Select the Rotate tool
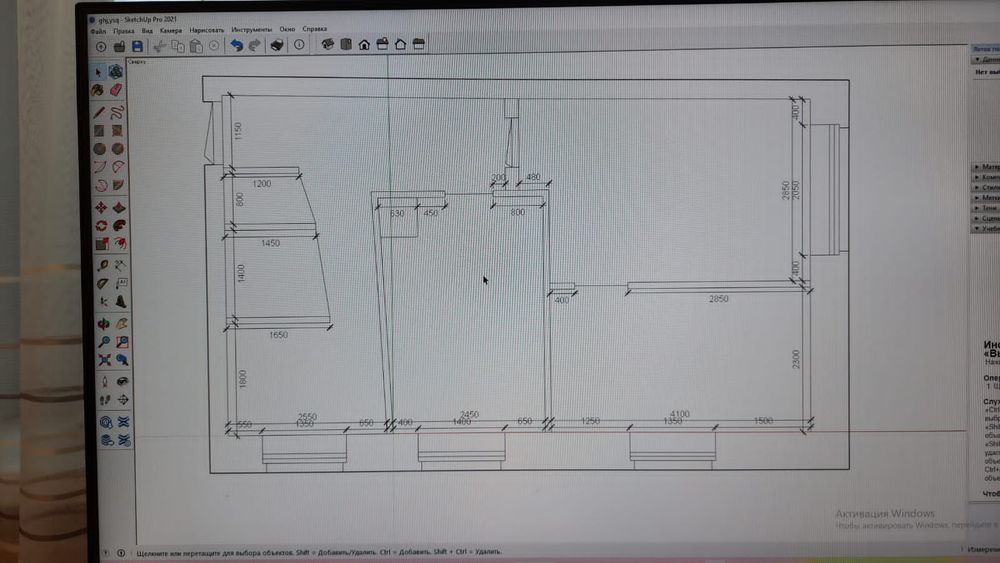This screenshot has height=563, width=1000. point(100,226)
